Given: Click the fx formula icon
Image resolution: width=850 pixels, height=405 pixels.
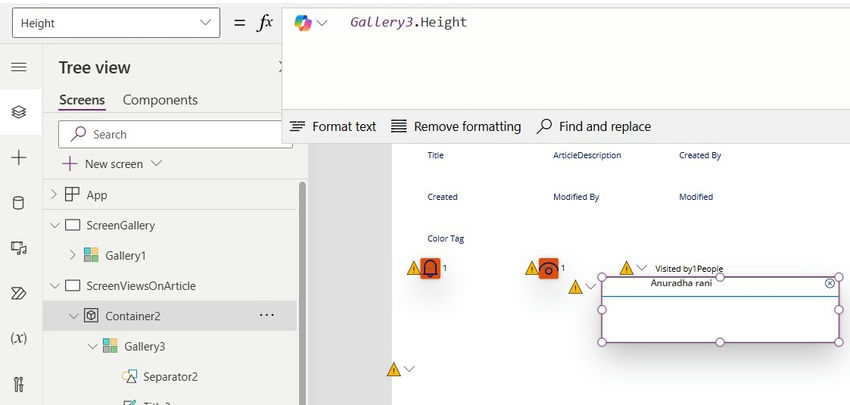Looking at the screenshot, I should pos(265,23).
